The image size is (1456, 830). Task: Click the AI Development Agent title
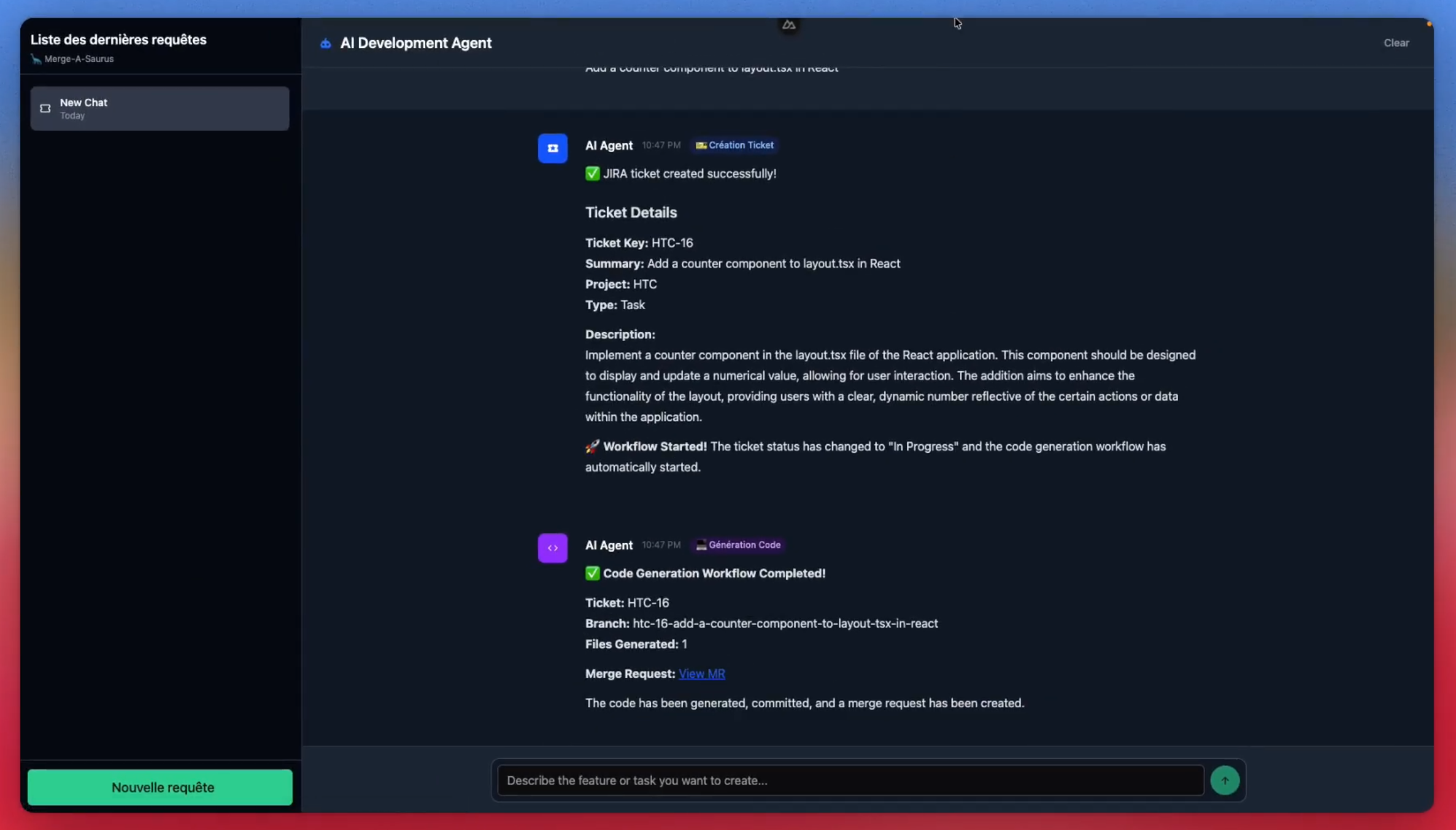coord(415,43)
